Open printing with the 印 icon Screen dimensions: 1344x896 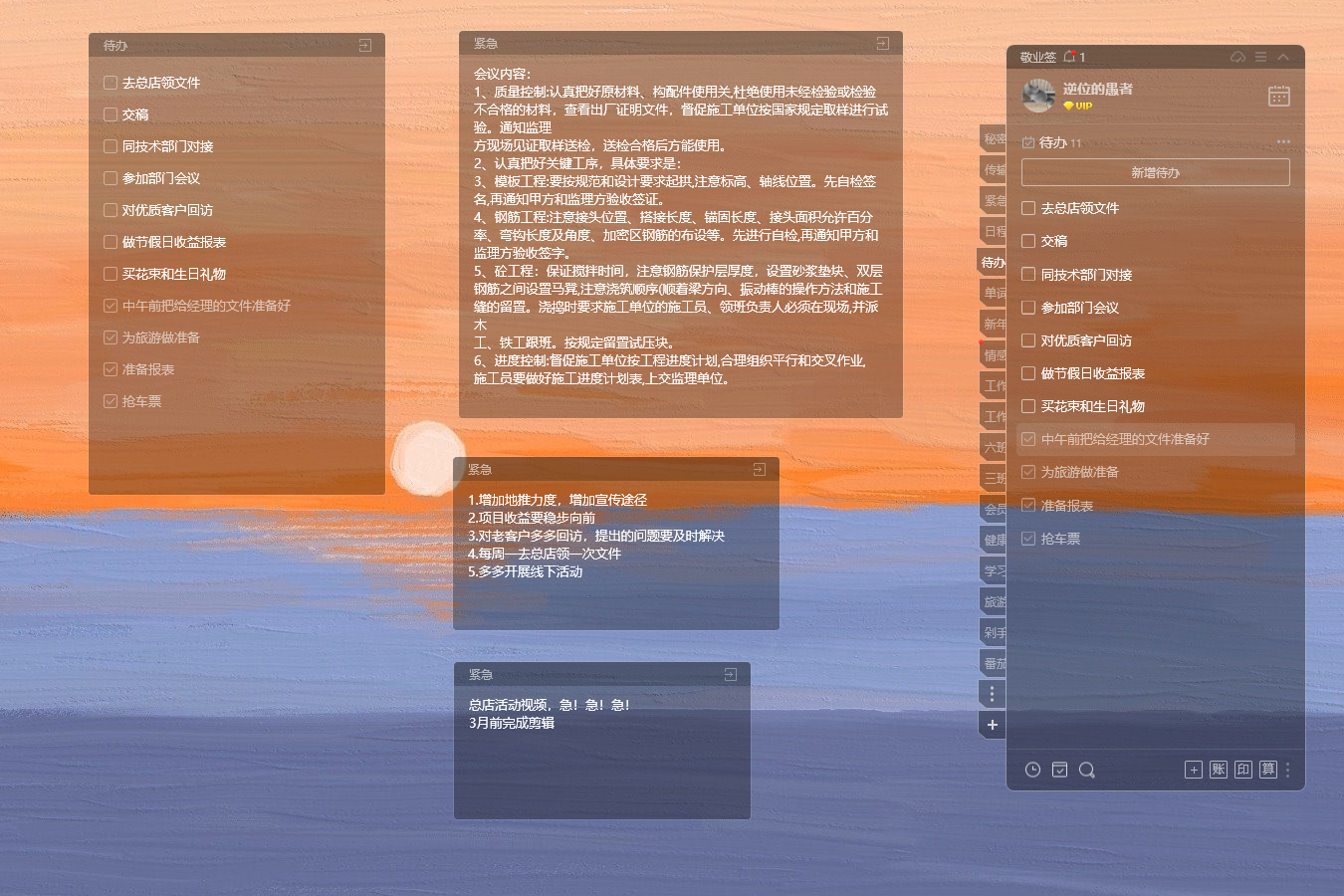click(1242, 770)
